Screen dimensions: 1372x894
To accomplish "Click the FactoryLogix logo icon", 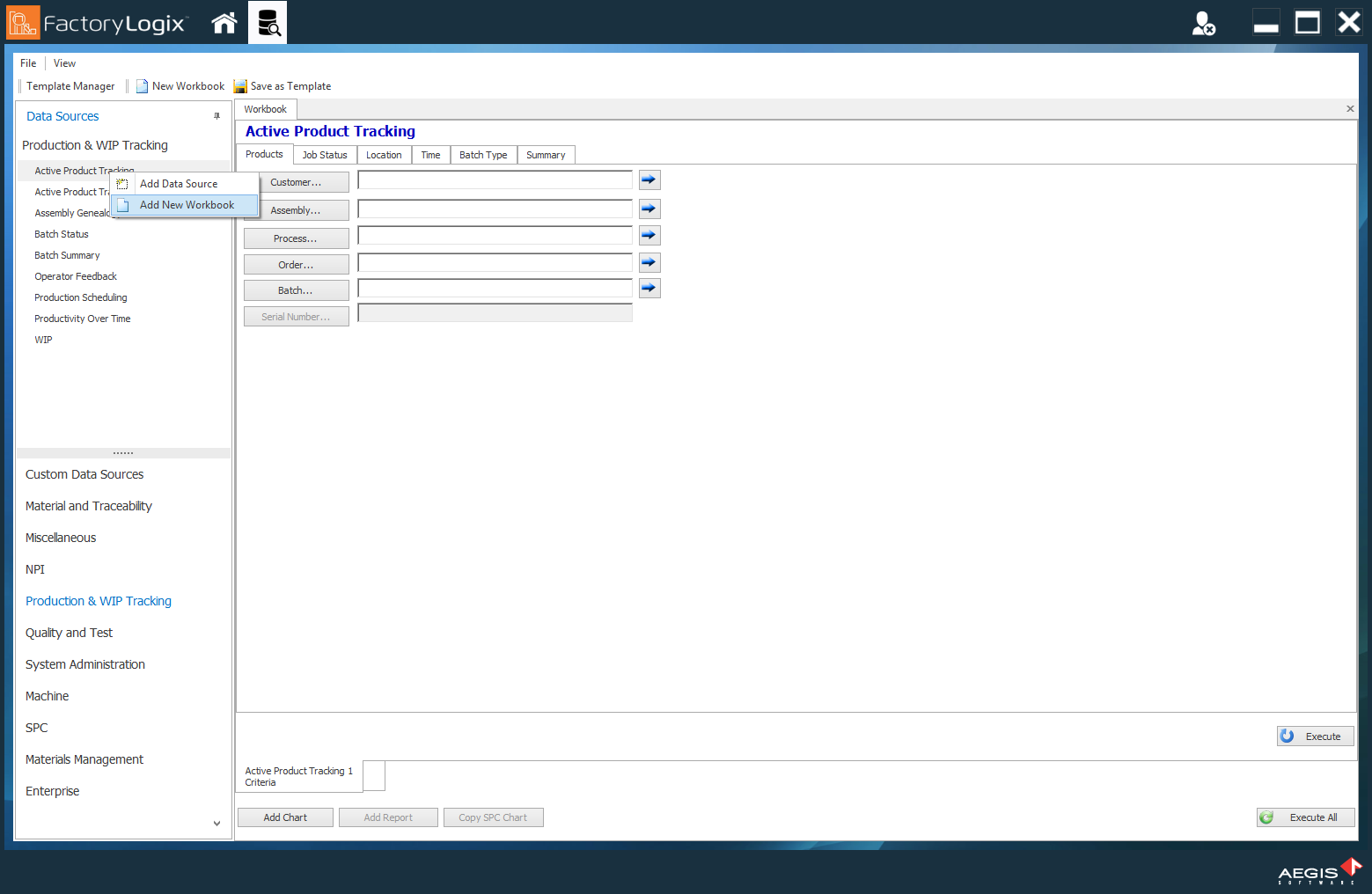I will pyautogui.click(x=21, y=22).
